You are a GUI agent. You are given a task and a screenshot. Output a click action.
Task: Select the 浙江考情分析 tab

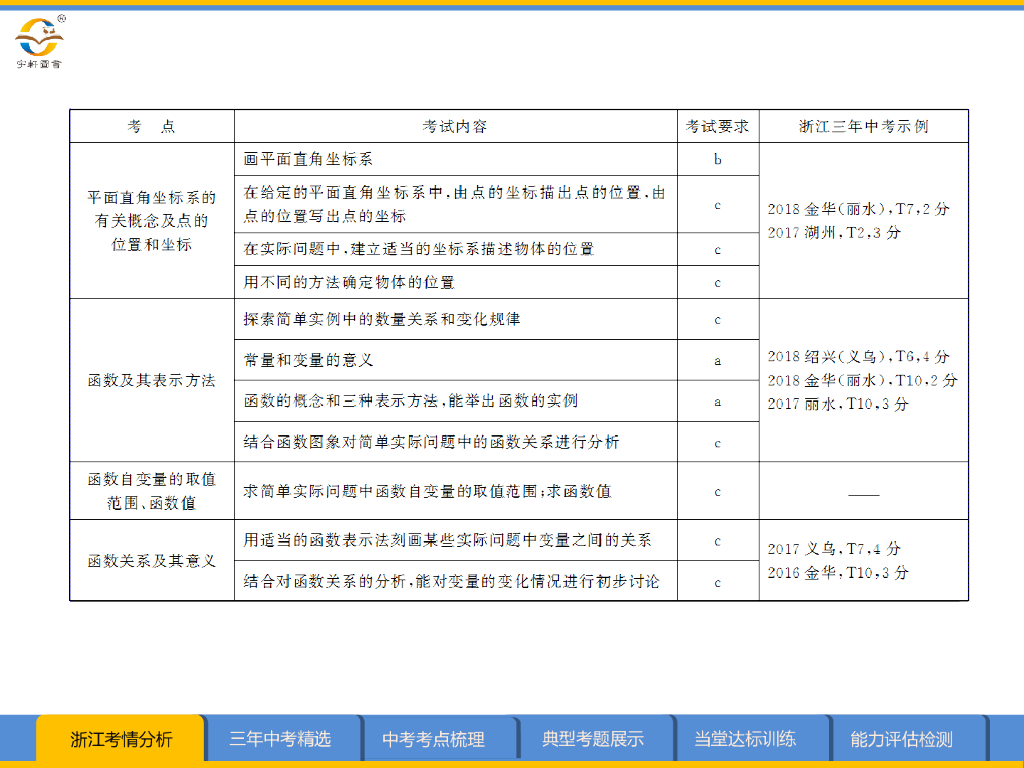tap(121, 740)
